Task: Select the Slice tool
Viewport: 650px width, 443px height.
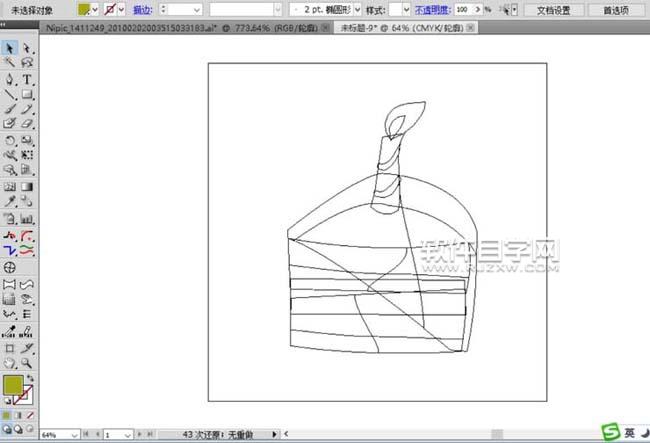Action: click(x=27, y=348)
